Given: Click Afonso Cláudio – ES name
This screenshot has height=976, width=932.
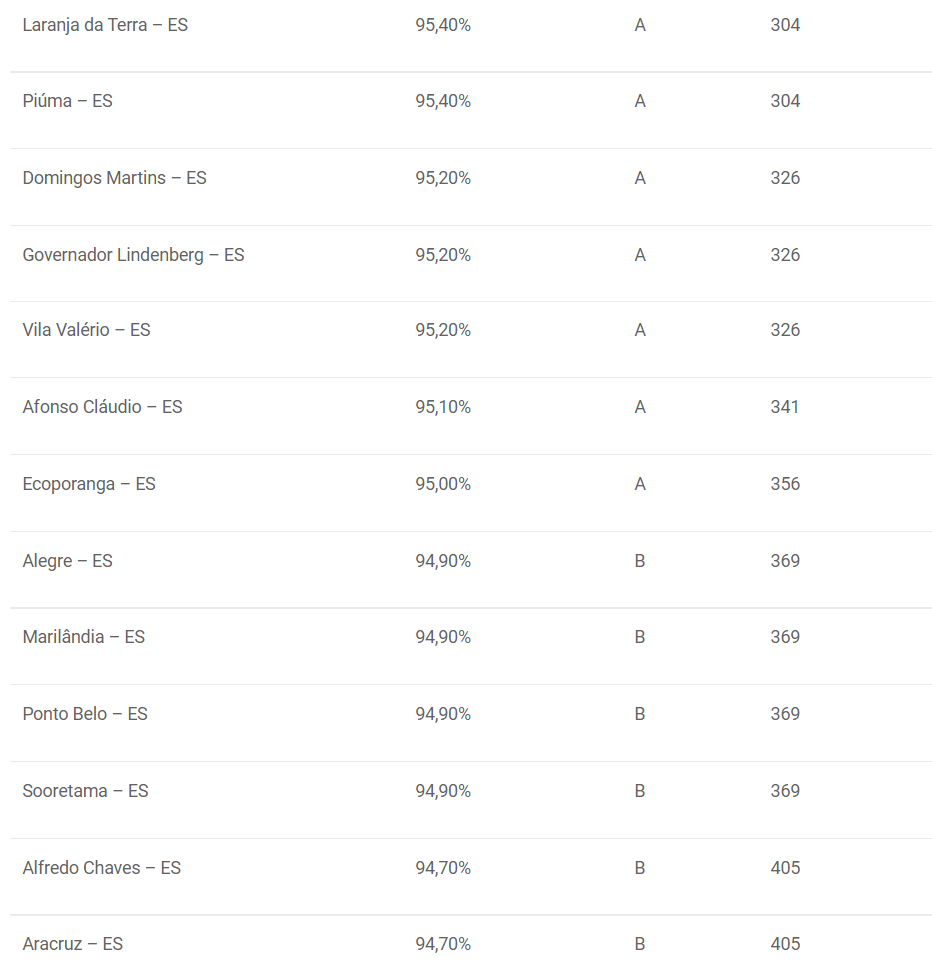Looking at the screenshot, I should click(x=103, y=407).
